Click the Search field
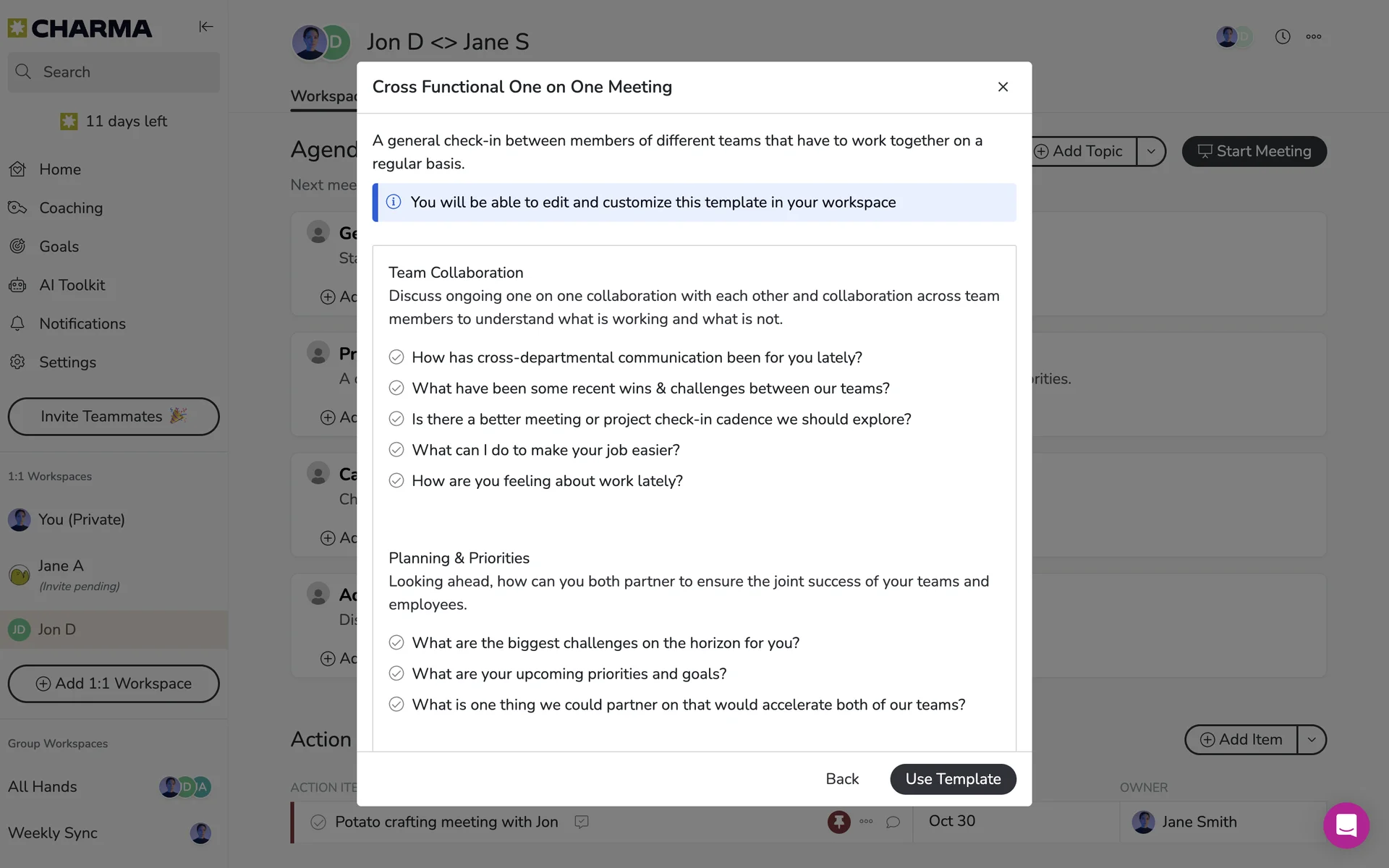 click(x=114, y=72)
